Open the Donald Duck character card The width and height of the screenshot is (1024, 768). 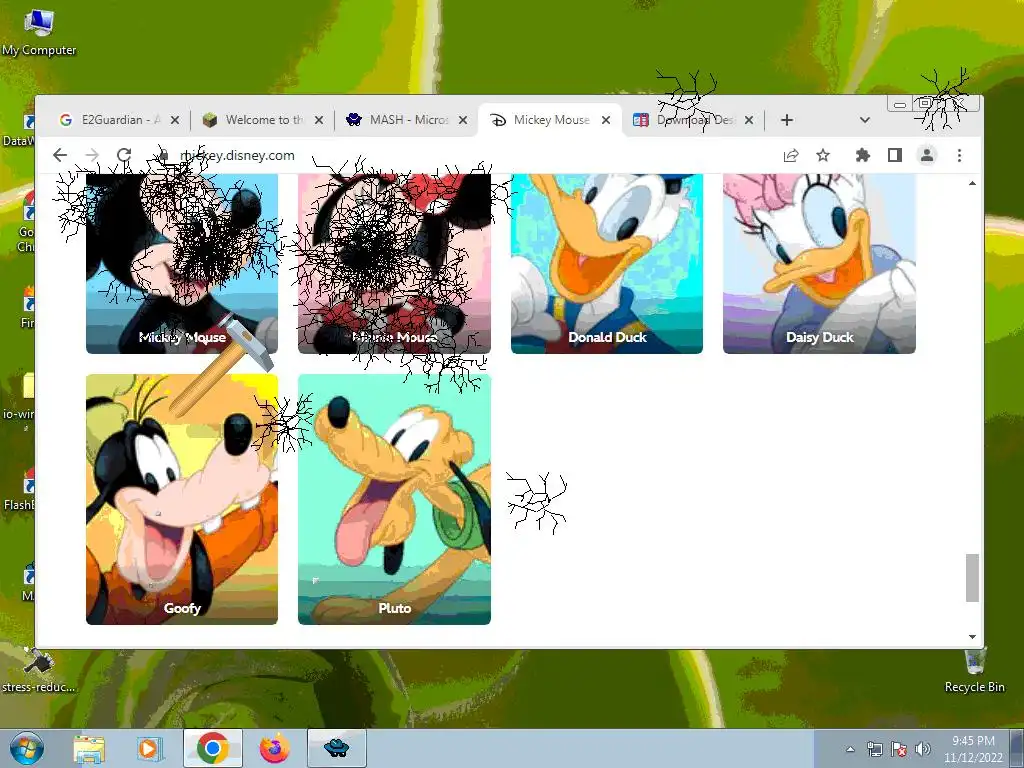[x=607, y=264]
